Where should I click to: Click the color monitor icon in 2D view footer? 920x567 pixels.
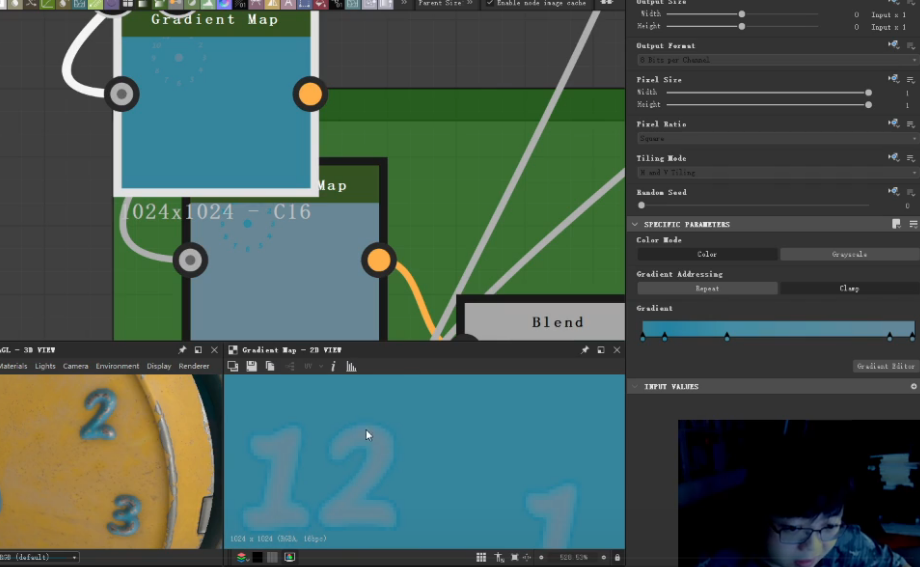point(290,557)
